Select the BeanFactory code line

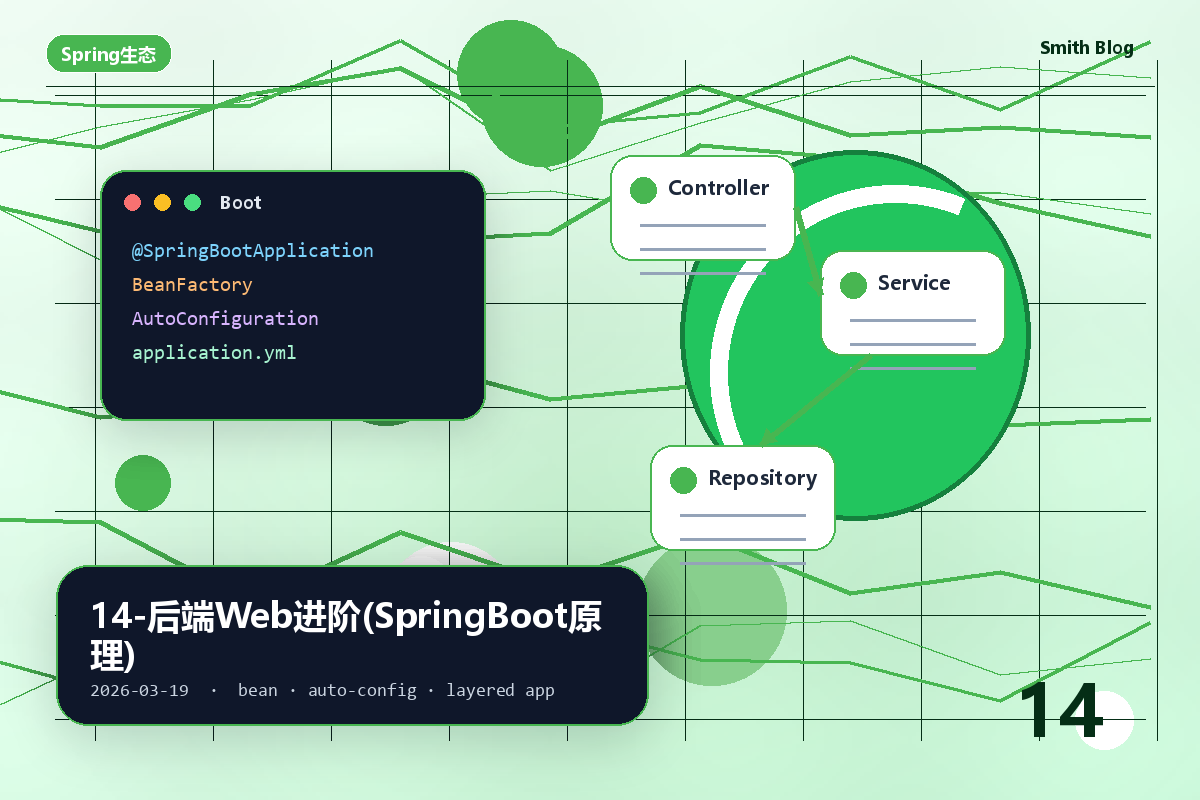192,285
